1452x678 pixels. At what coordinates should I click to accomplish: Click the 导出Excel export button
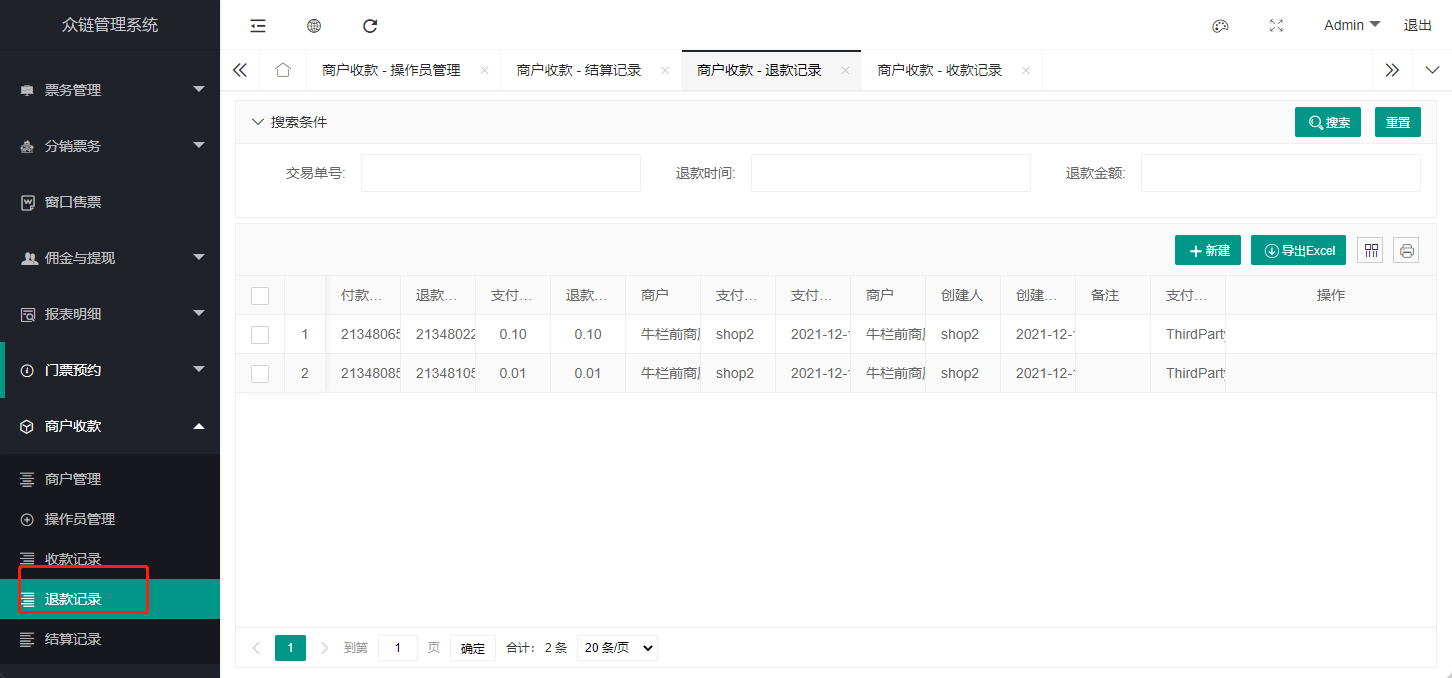[1298, 250]
